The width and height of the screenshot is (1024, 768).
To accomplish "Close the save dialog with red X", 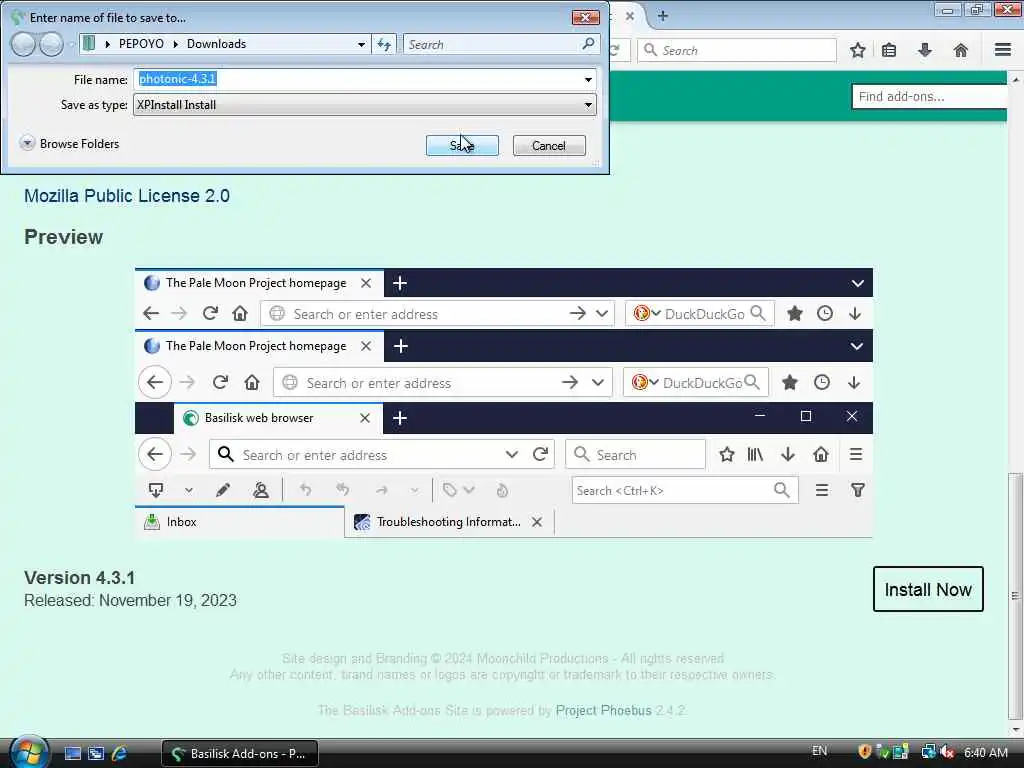I will (x=585, y=18).
